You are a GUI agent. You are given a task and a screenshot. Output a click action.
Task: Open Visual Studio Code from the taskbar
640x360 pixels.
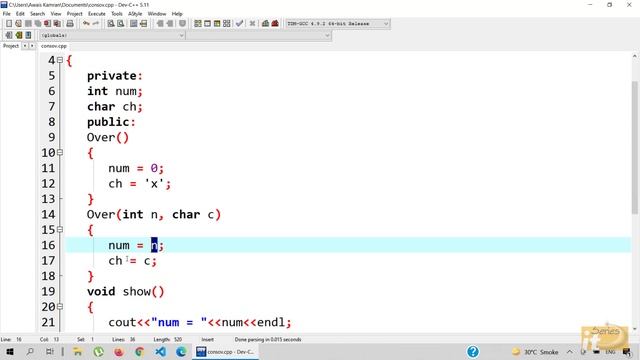click(x=160, y=351)
